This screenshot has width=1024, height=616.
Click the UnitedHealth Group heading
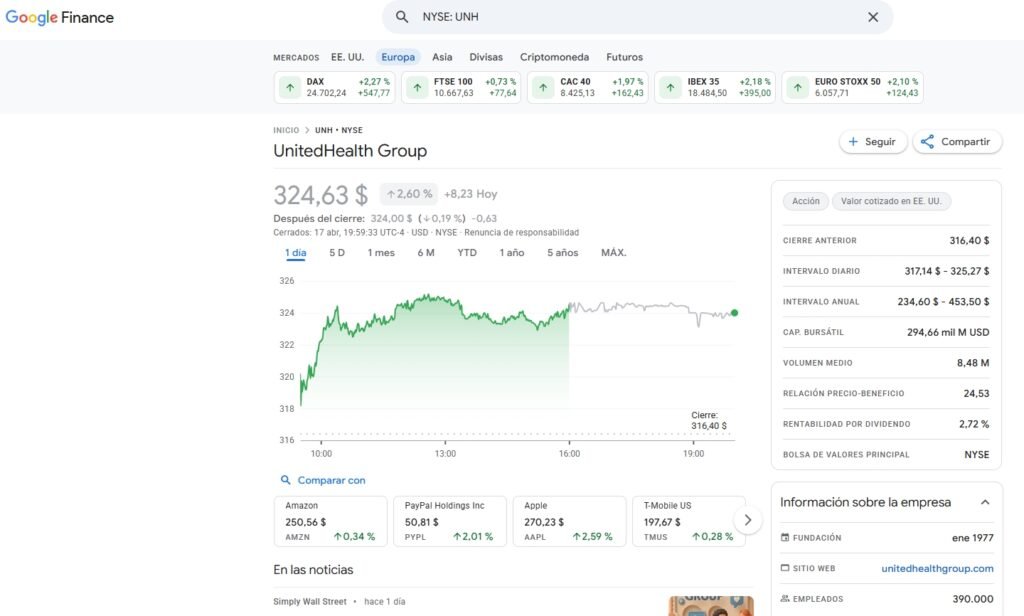(350, 151)
